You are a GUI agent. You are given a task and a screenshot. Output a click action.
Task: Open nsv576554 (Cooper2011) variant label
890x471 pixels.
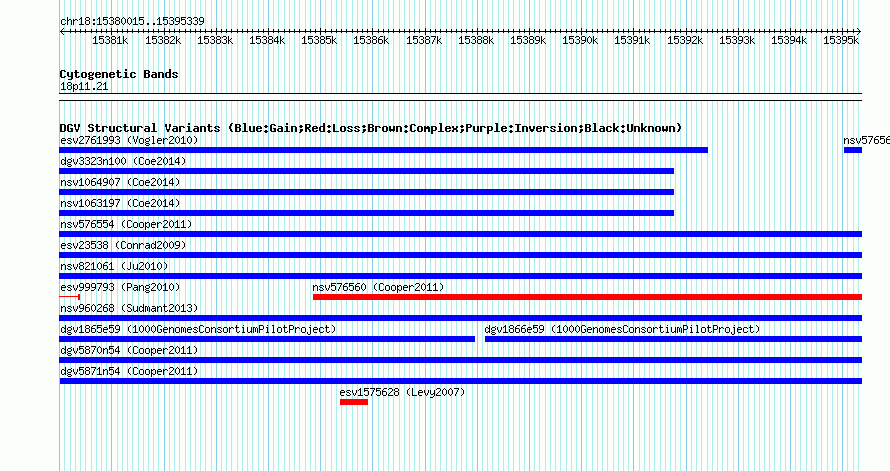126,224
